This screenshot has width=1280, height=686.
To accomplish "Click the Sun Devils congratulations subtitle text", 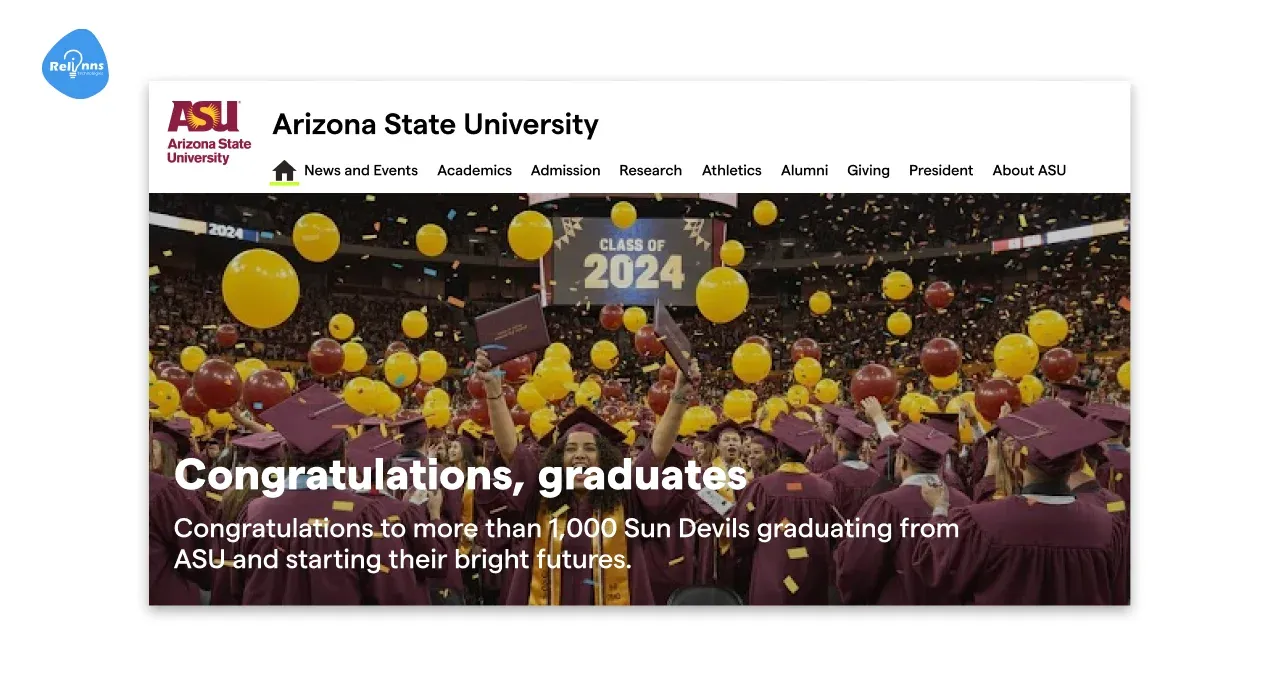I will [566, 543].
